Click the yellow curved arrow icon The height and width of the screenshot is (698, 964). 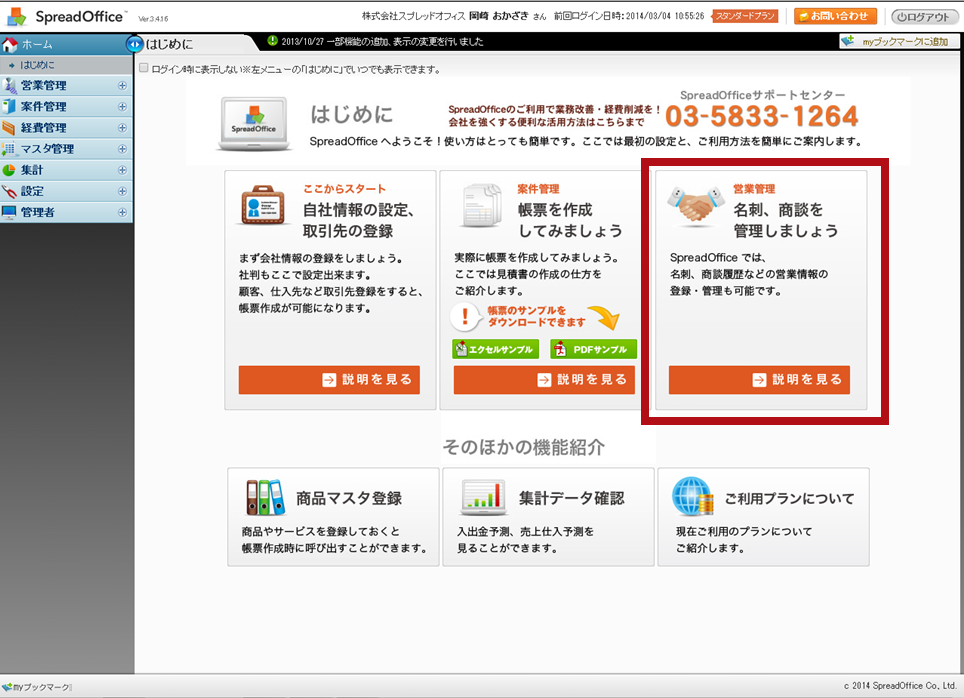click(603, 318)
